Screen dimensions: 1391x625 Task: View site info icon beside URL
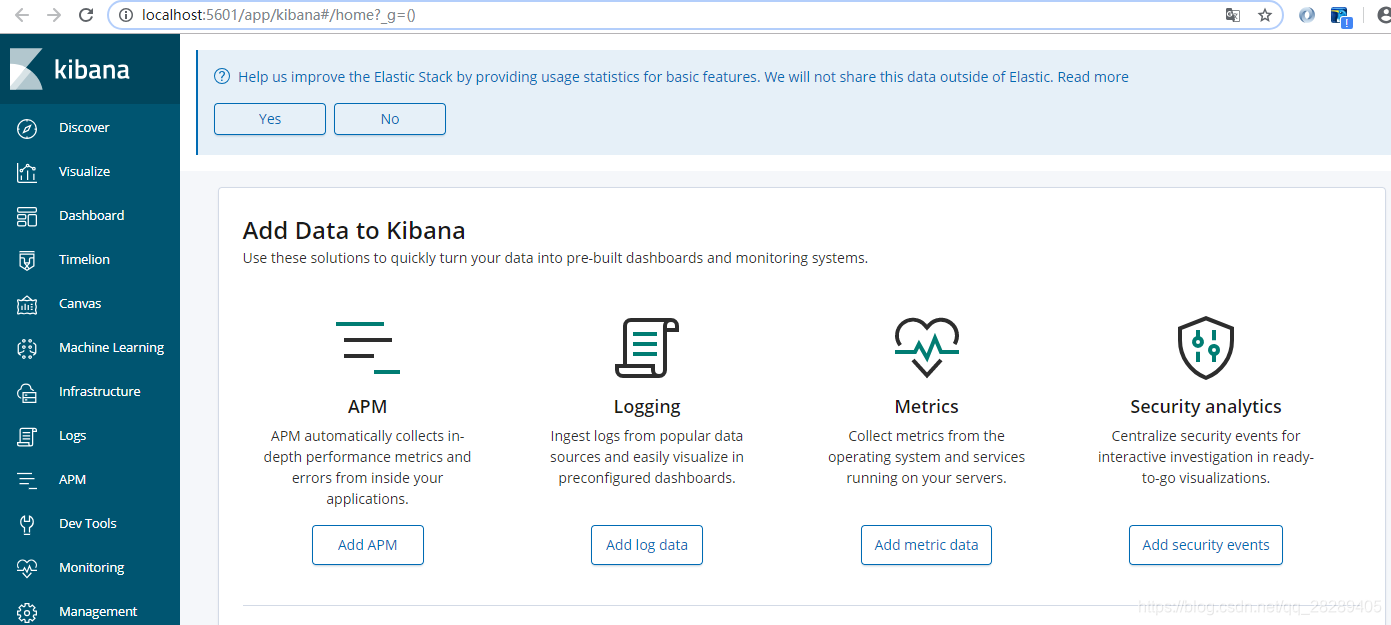click(x=126, y=15)
